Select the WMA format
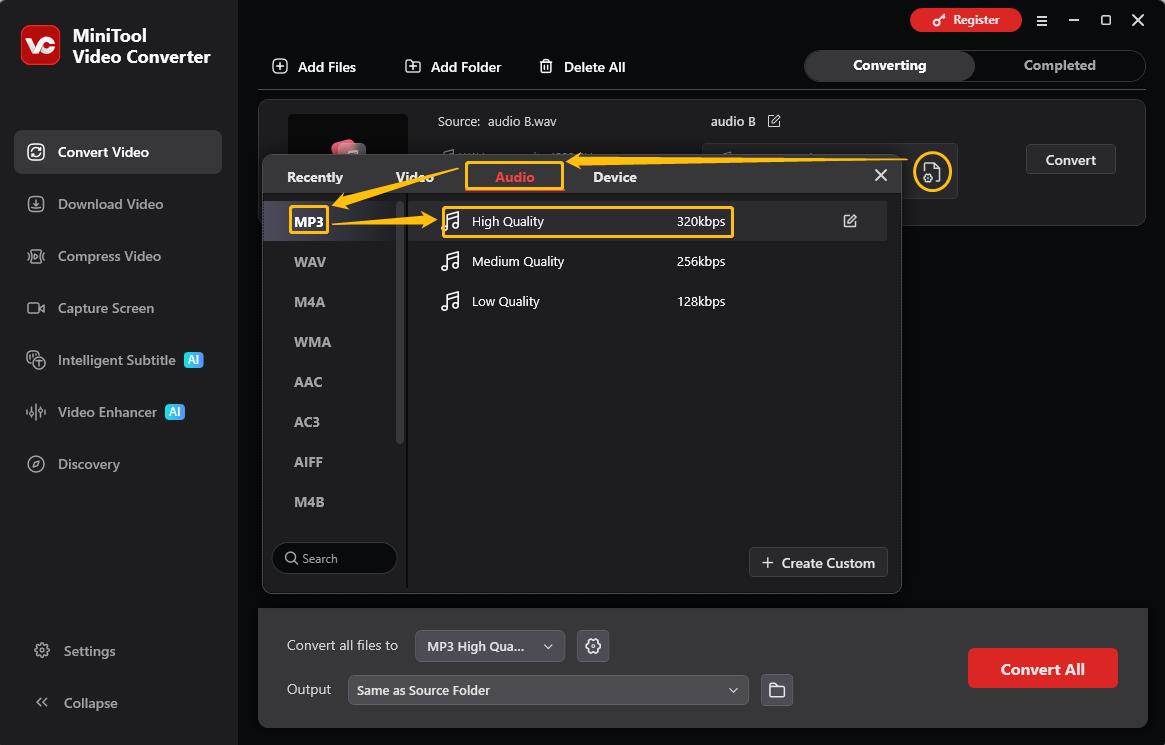1165x745 pixels. pyautogui.click(x=312, y=342)
